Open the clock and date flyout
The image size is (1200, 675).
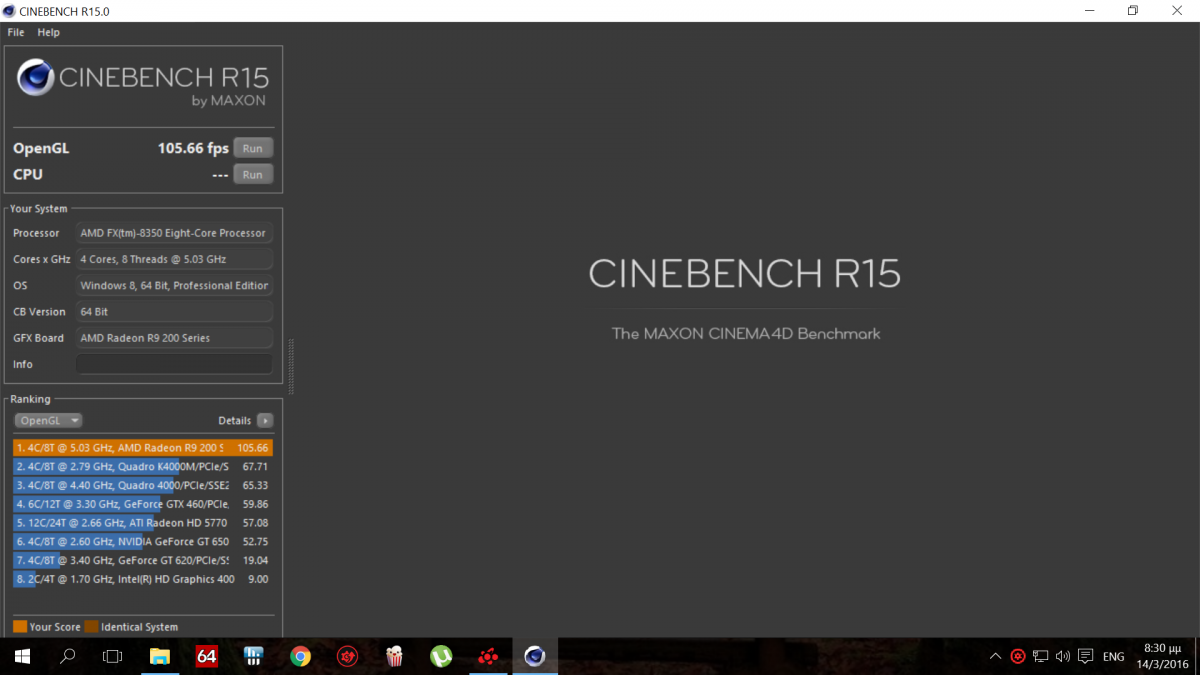[1162, 656]
